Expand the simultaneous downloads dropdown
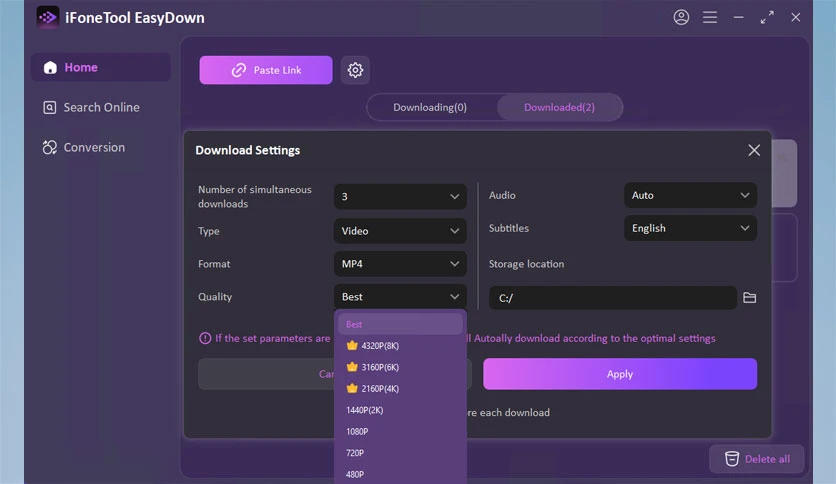This screenshot has height=484, width=836. click(400, 196)
